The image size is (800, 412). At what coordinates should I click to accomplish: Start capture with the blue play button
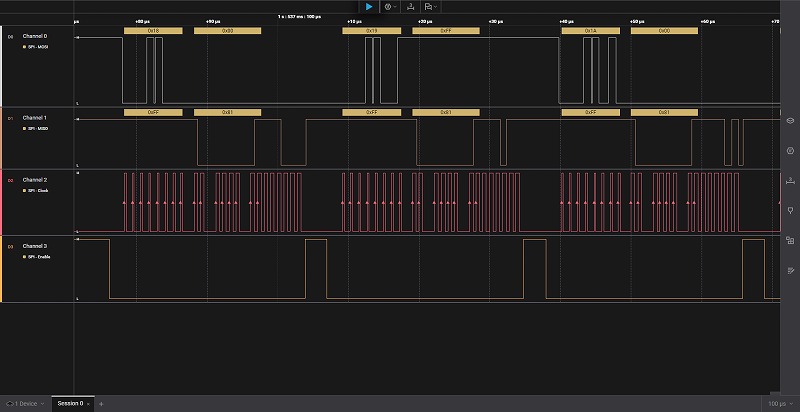tap(368, 7)
